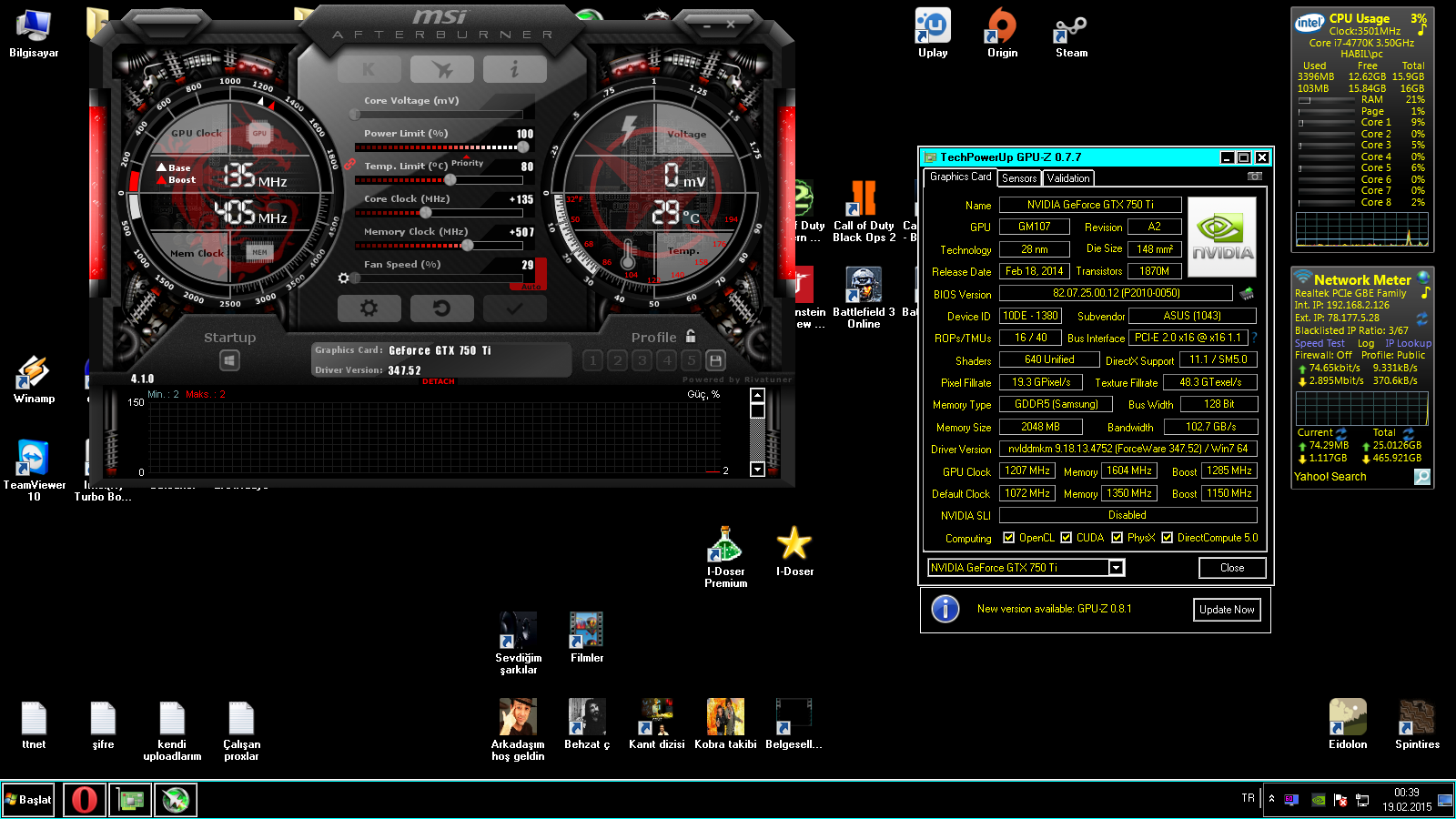This screenshot has height=819, width=1456.
Task: Open Kombustor with the K button
Action: click(369, 69)
